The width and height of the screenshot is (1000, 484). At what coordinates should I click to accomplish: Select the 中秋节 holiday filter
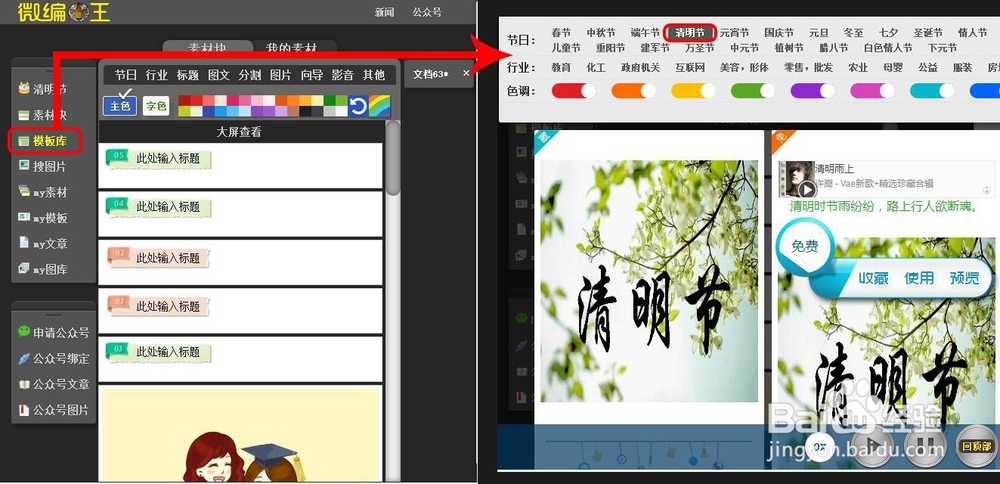coord(601,33)
